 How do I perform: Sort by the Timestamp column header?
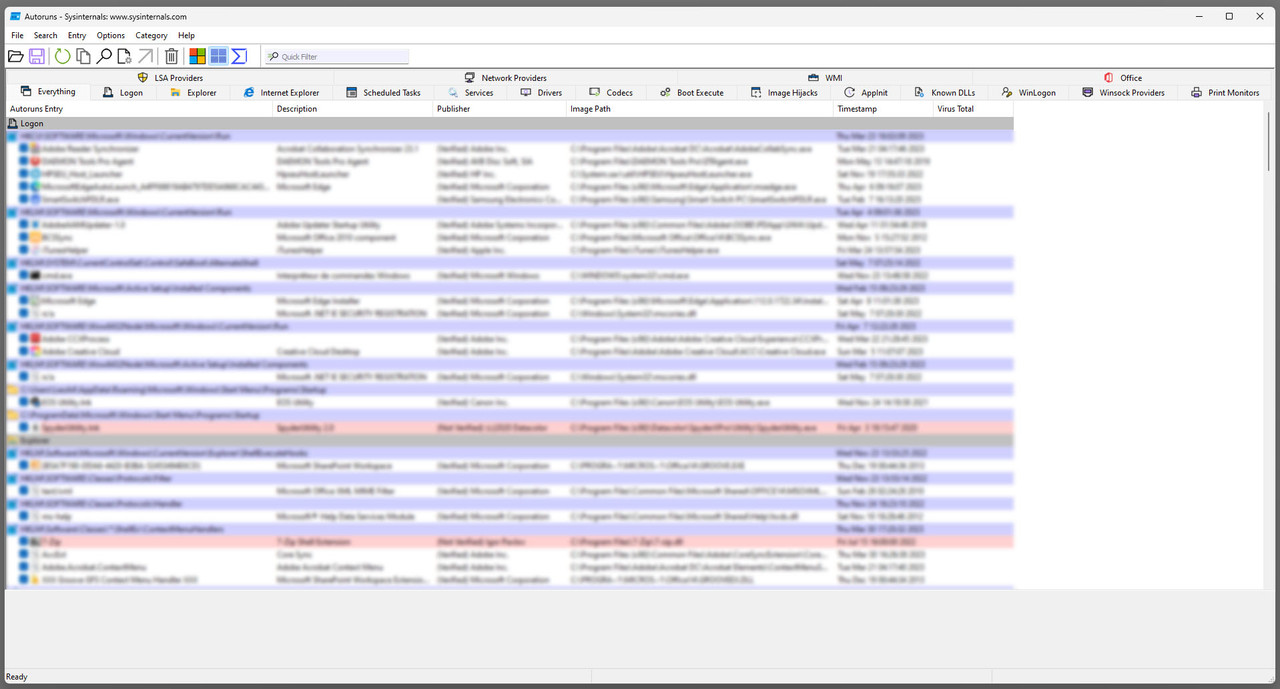(x=883, y=109)
